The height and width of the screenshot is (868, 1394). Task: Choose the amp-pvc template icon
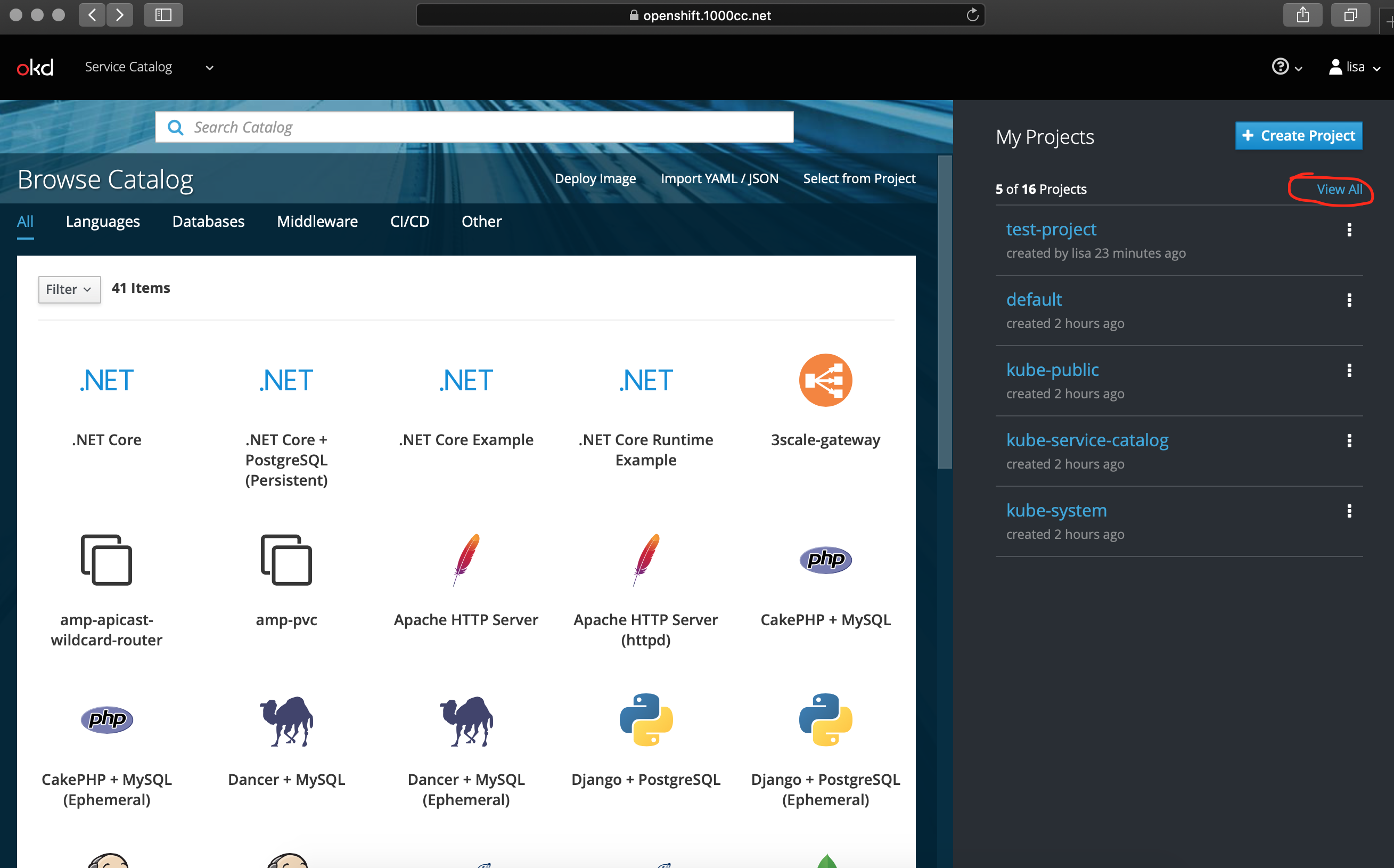pyautogui.click(x=286, y=560)
